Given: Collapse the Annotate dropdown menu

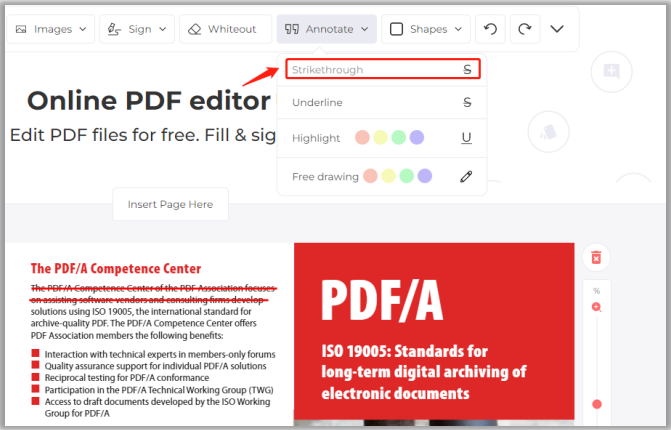Looking at the screenshot, I should [x=327, y=29].
